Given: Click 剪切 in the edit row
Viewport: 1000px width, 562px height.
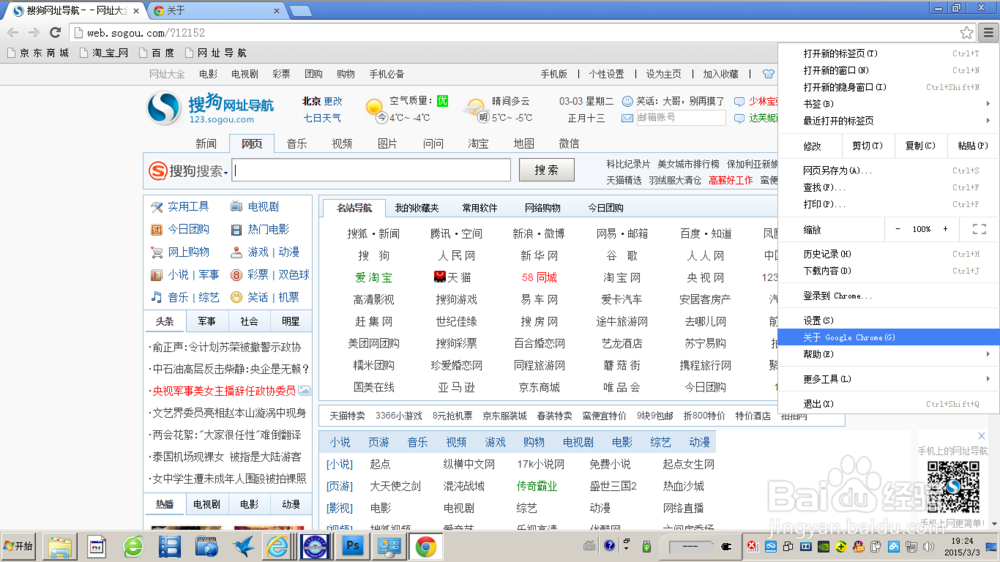Looking at the screenshot, I should click(x=867, y=145).
